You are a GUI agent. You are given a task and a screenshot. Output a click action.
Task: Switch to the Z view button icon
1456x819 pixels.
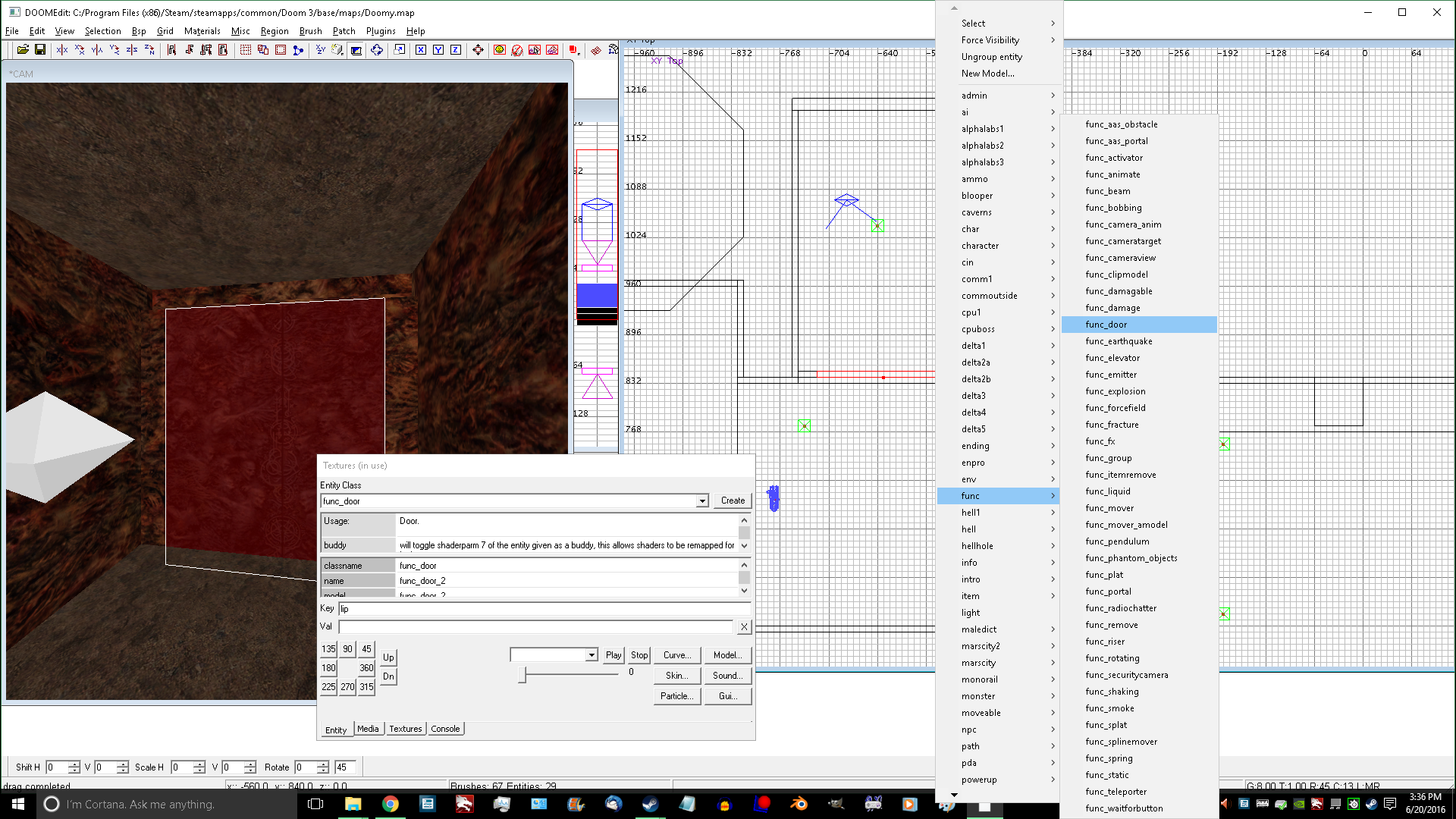point(456,50)
